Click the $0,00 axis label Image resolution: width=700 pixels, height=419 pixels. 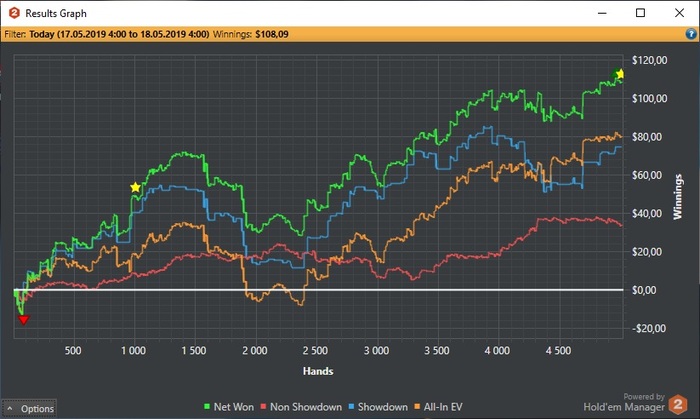pos(644,290)
